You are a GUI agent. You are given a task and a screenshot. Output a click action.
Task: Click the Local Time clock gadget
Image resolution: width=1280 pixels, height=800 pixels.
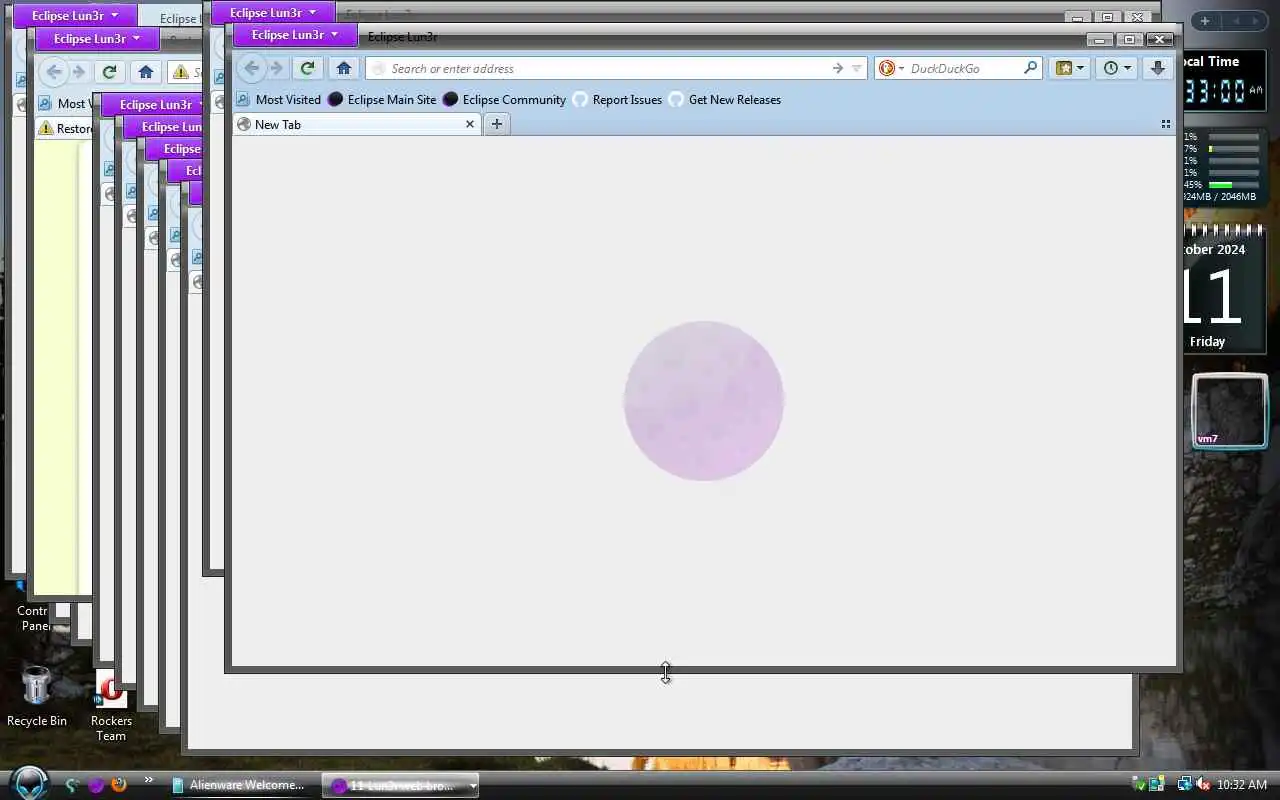click(x=1225, y=80)
